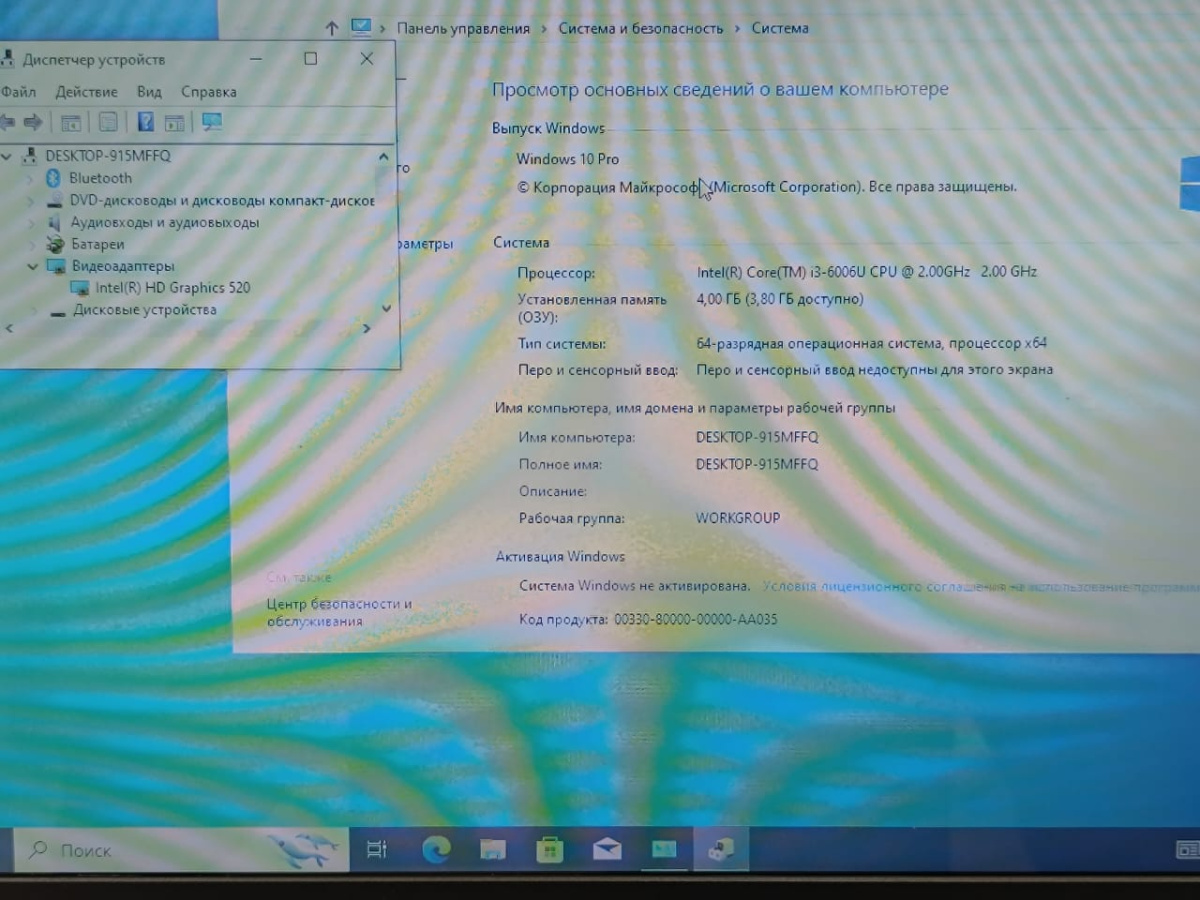1200x900 pixels.
Task: Expand Аудиовходы и аудиовыходы category
Action: click(x=31, y=222)
